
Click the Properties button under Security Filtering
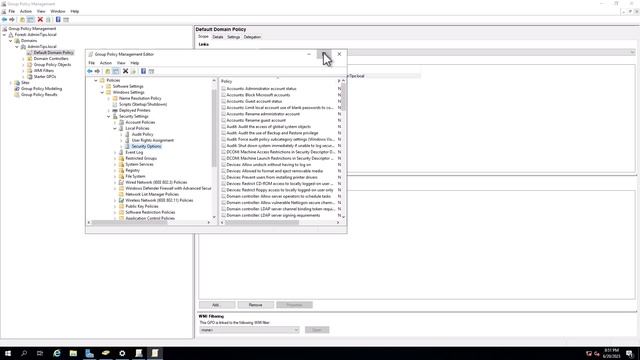click(x=294, y=305)
